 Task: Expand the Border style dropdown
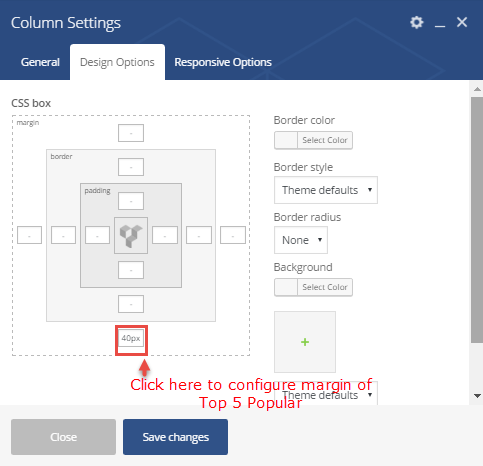coord(326,190)
